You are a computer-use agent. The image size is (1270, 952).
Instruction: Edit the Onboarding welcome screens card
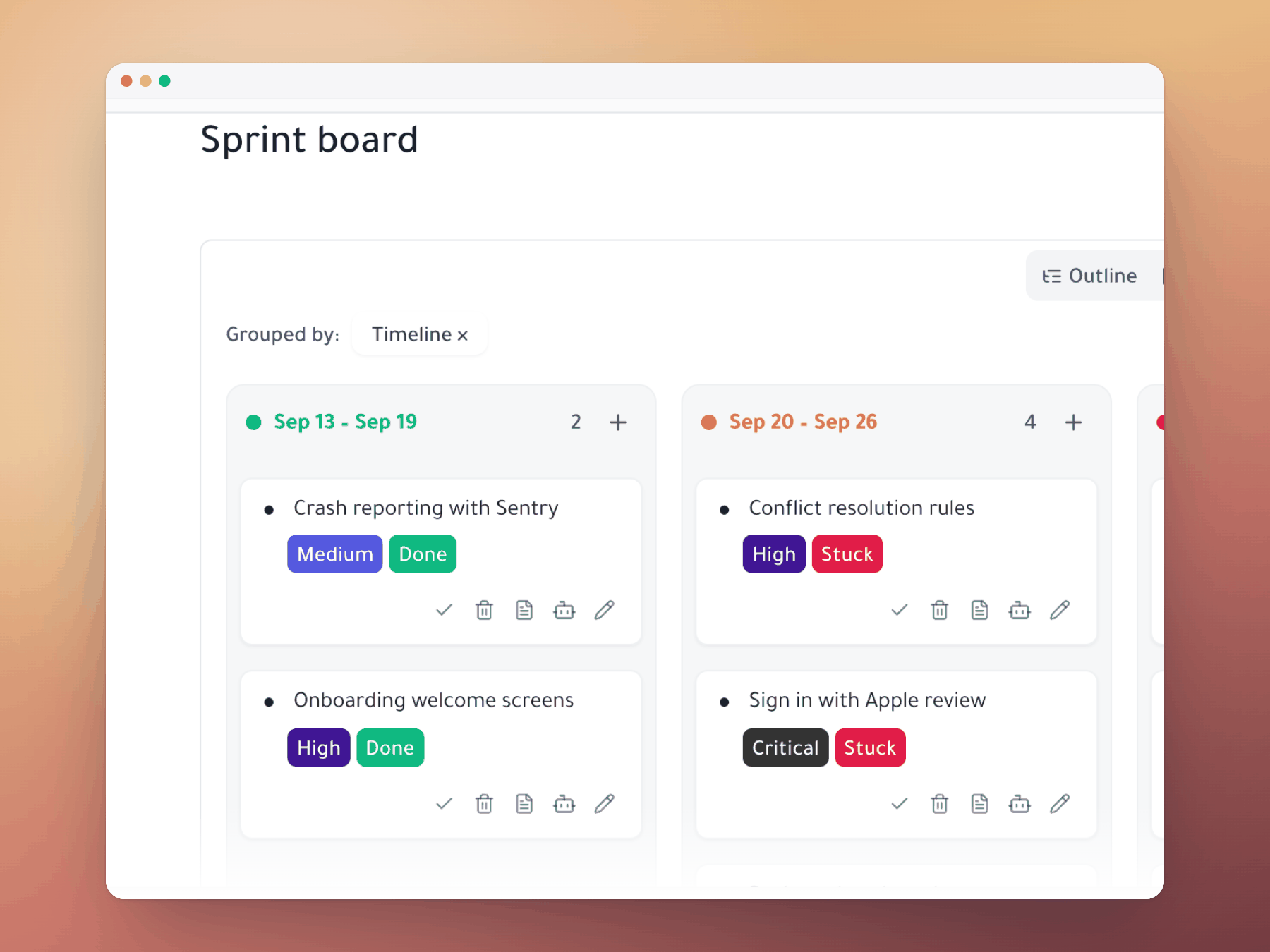[605, 803]
